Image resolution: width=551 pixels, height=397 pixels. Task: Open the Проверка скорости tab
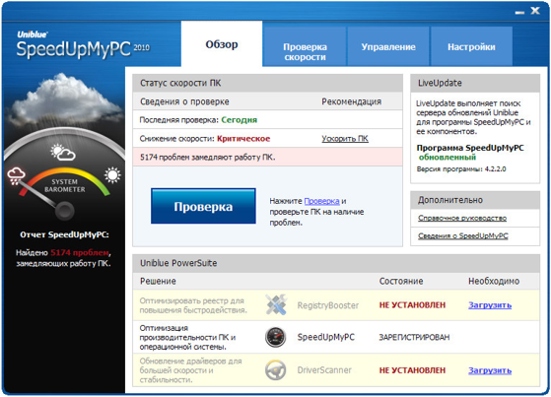[305, 52]
